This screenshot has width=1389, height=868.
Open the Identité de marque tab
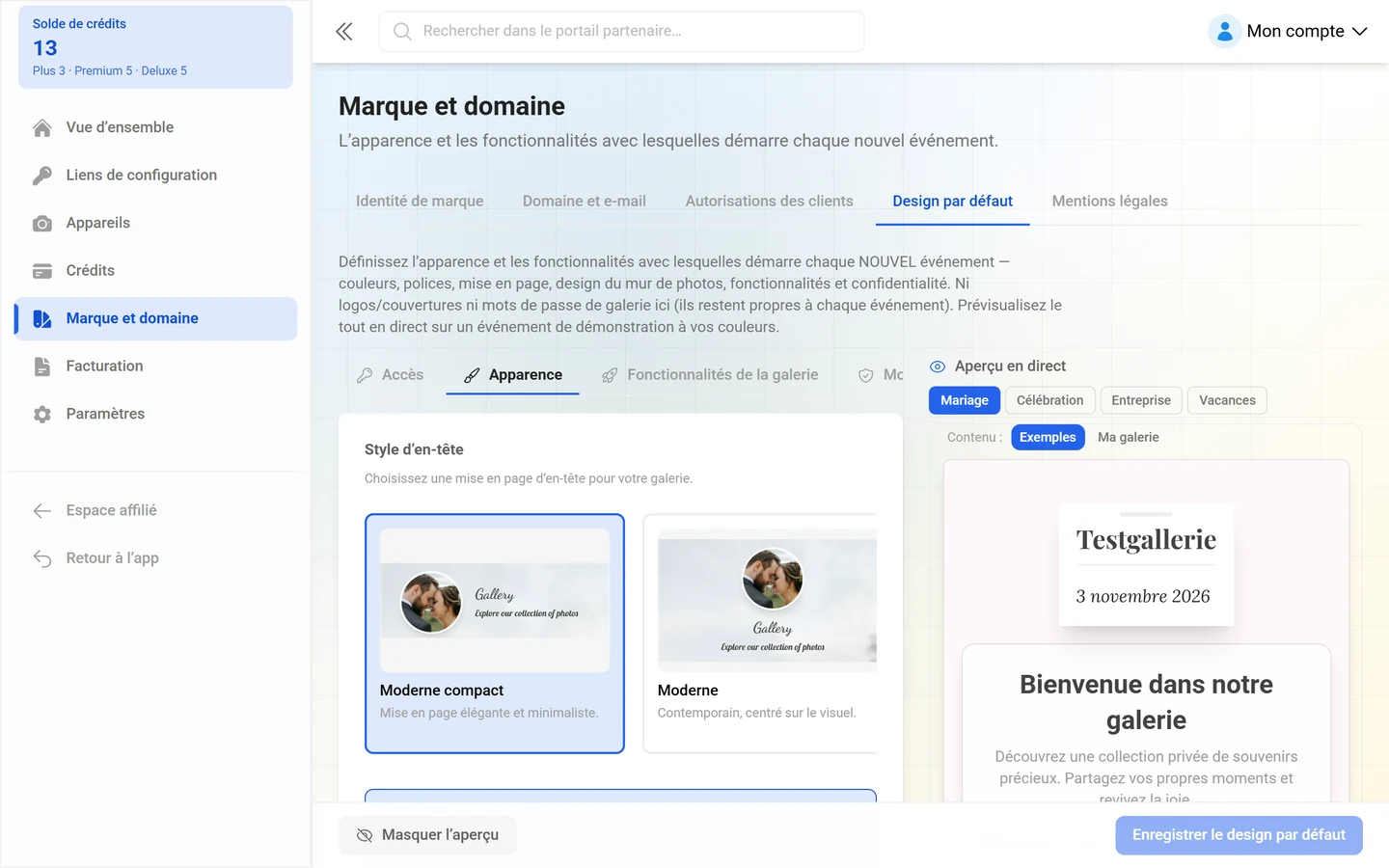click(x=420, y=201)
